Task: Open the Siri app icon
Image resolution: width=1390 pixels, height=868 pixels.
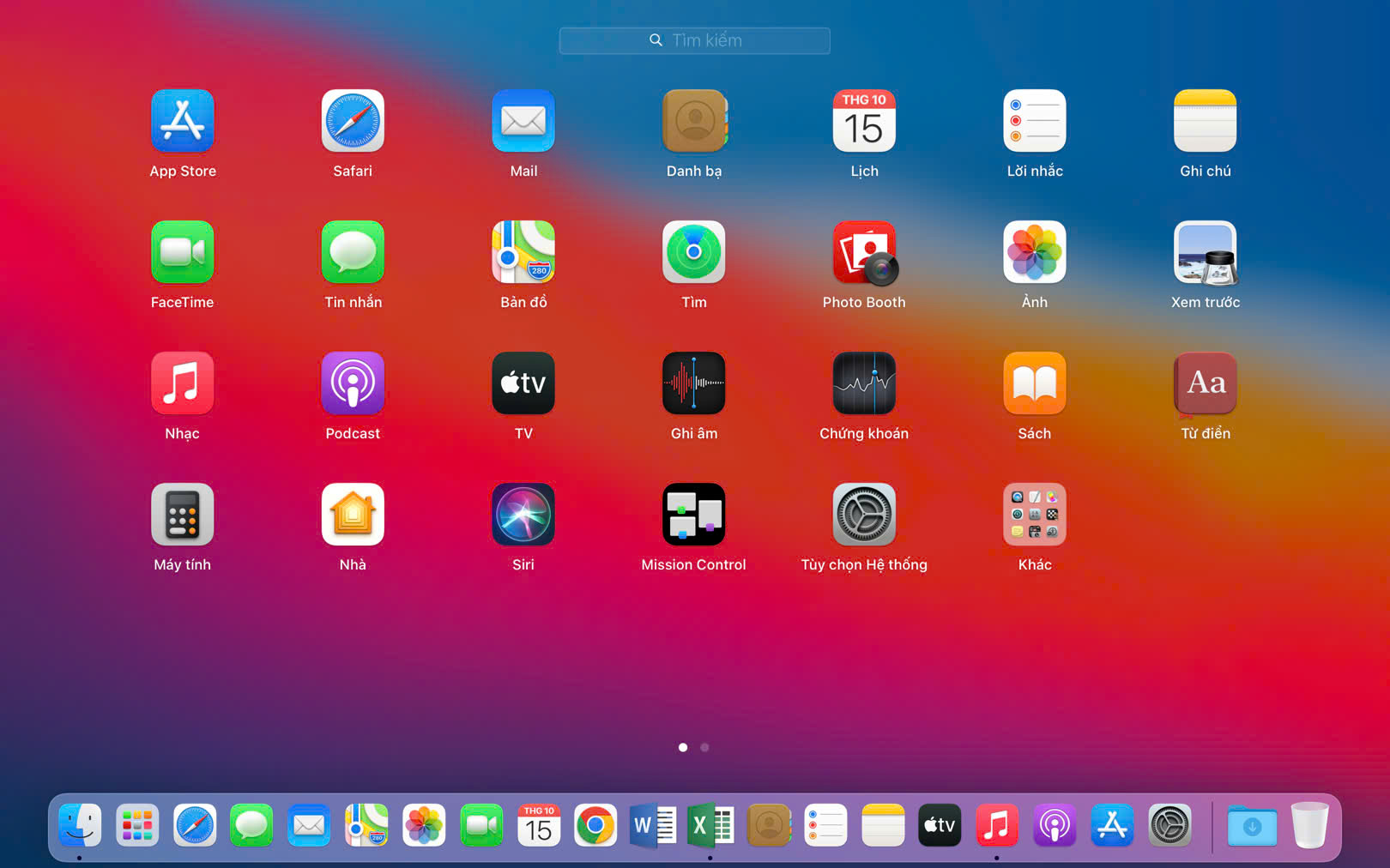Action: 523,515
